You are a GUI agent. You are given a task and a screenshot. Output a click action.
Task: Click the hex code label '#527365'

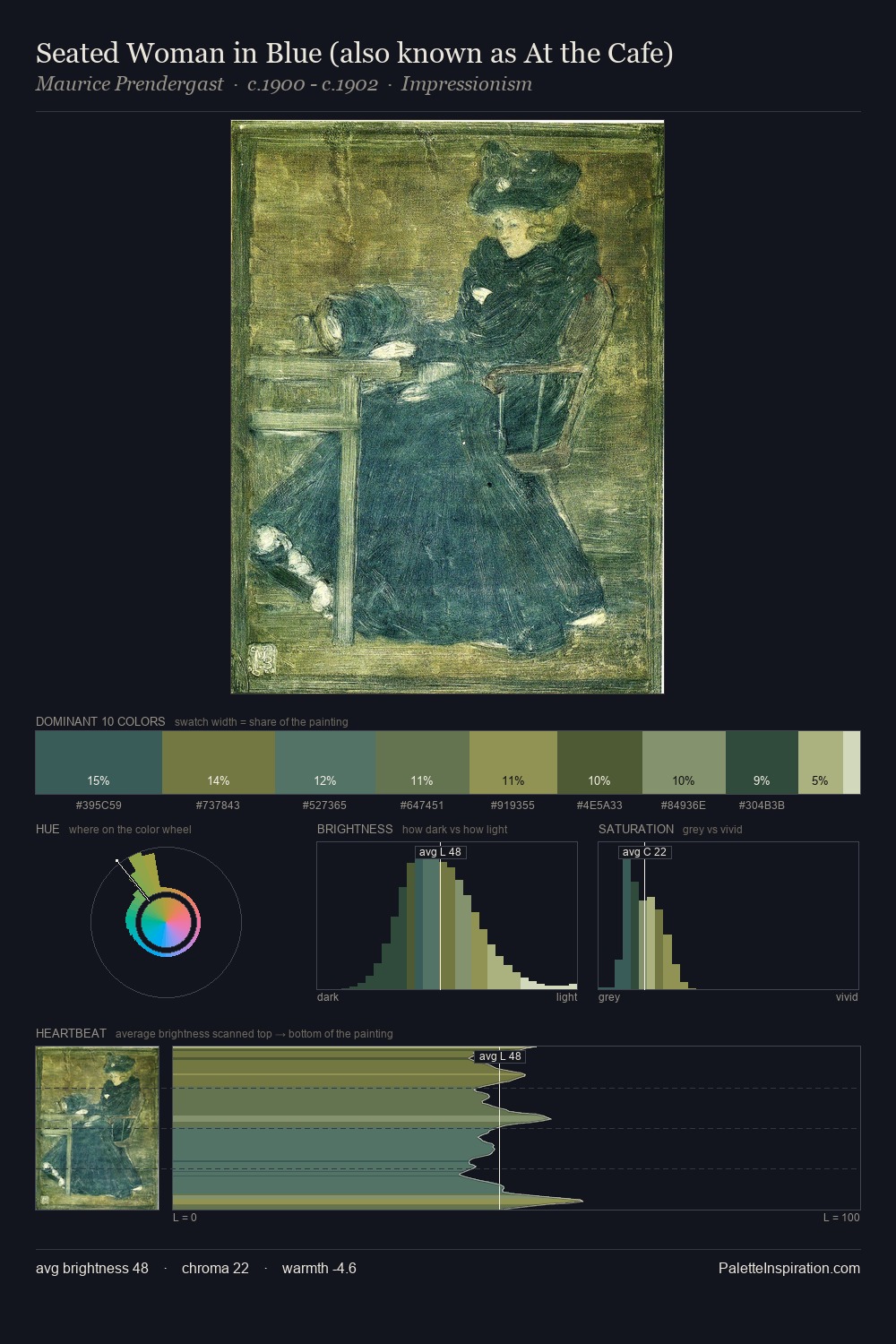click(x=324, y=806)
